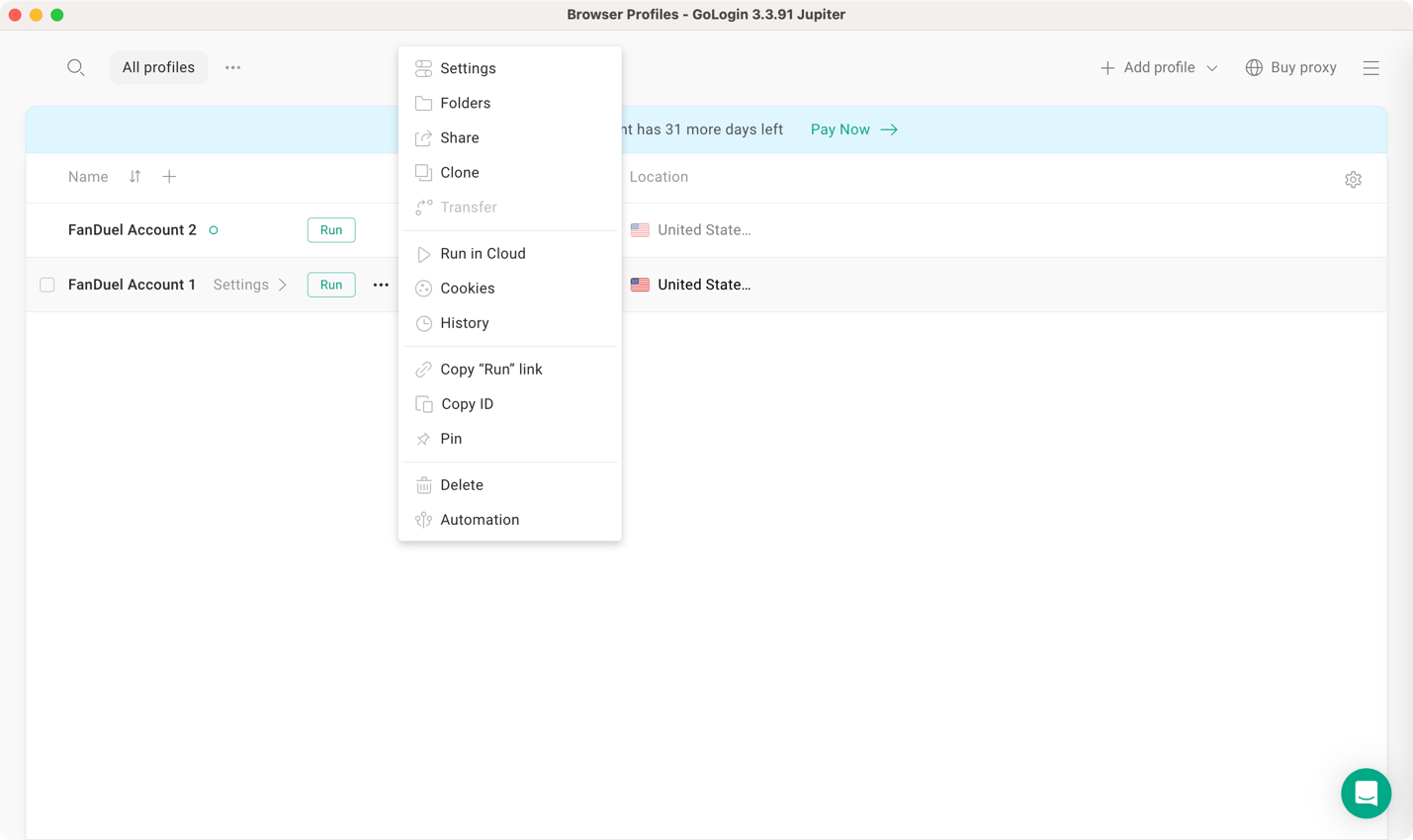
Task: Click the pin icon in the context menu
Action: point(423,439)
